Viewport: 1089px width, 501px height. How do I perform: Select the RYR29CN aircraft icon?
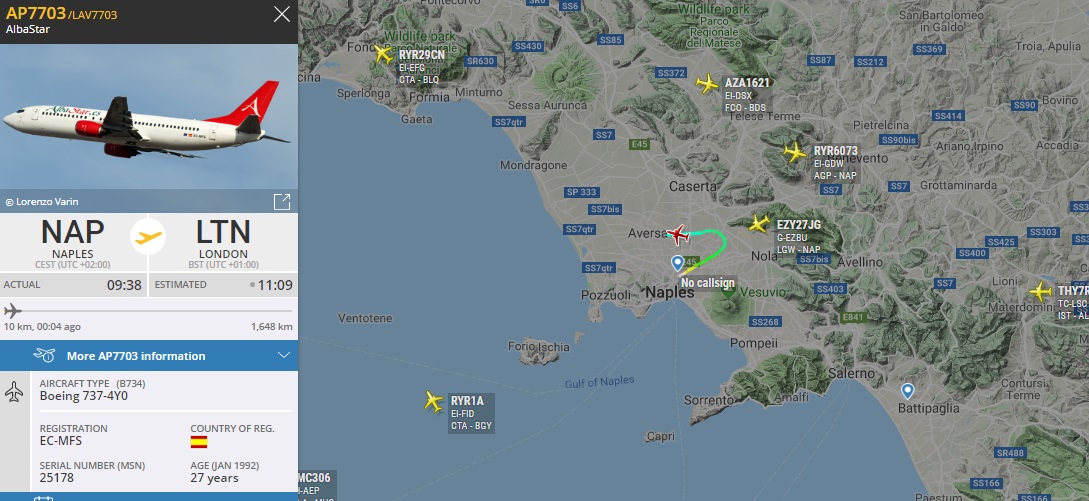[383, 54]
